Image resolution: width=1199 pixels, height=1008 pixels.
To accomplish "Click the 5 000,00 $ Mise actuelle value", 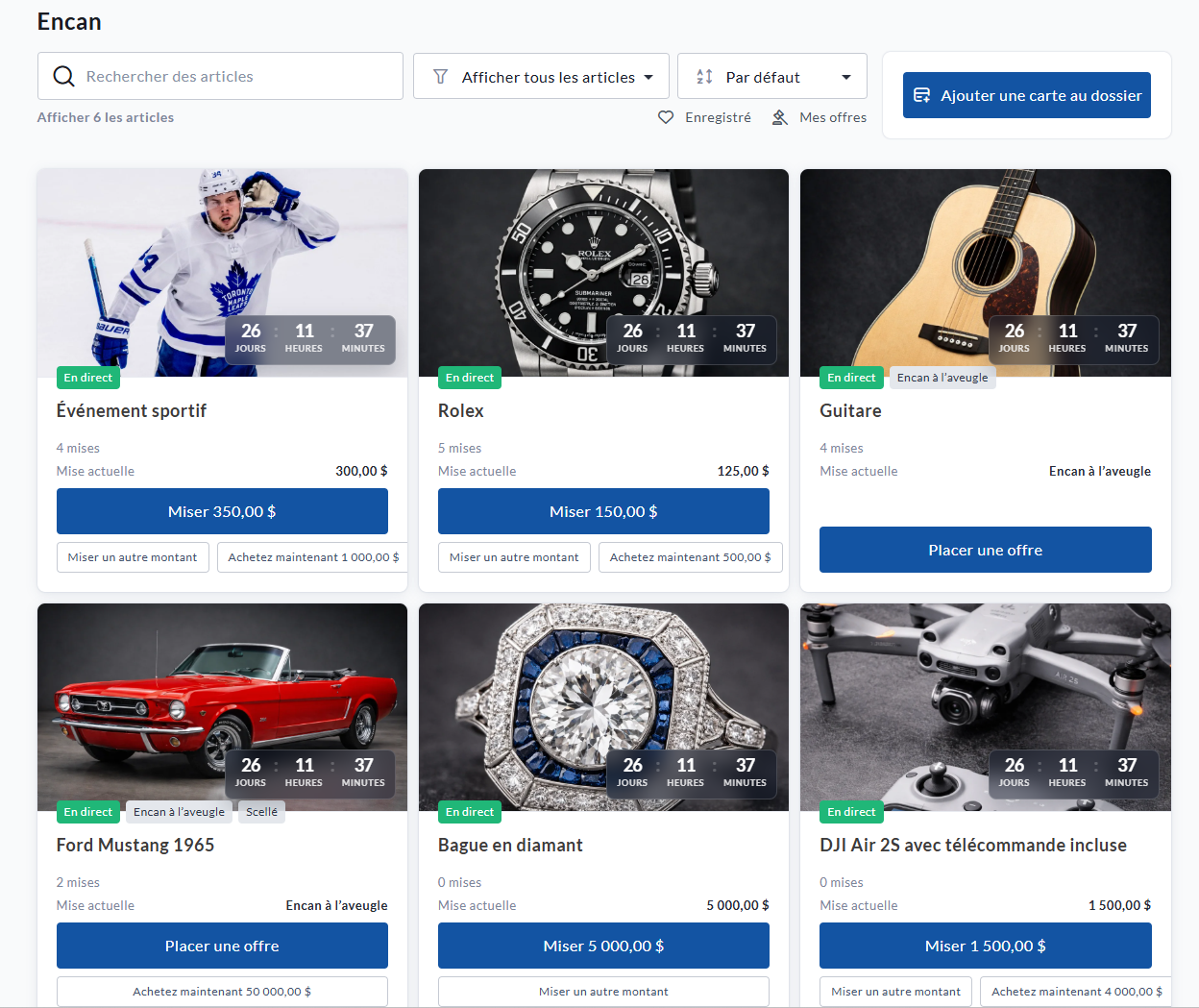I will 738,905.
